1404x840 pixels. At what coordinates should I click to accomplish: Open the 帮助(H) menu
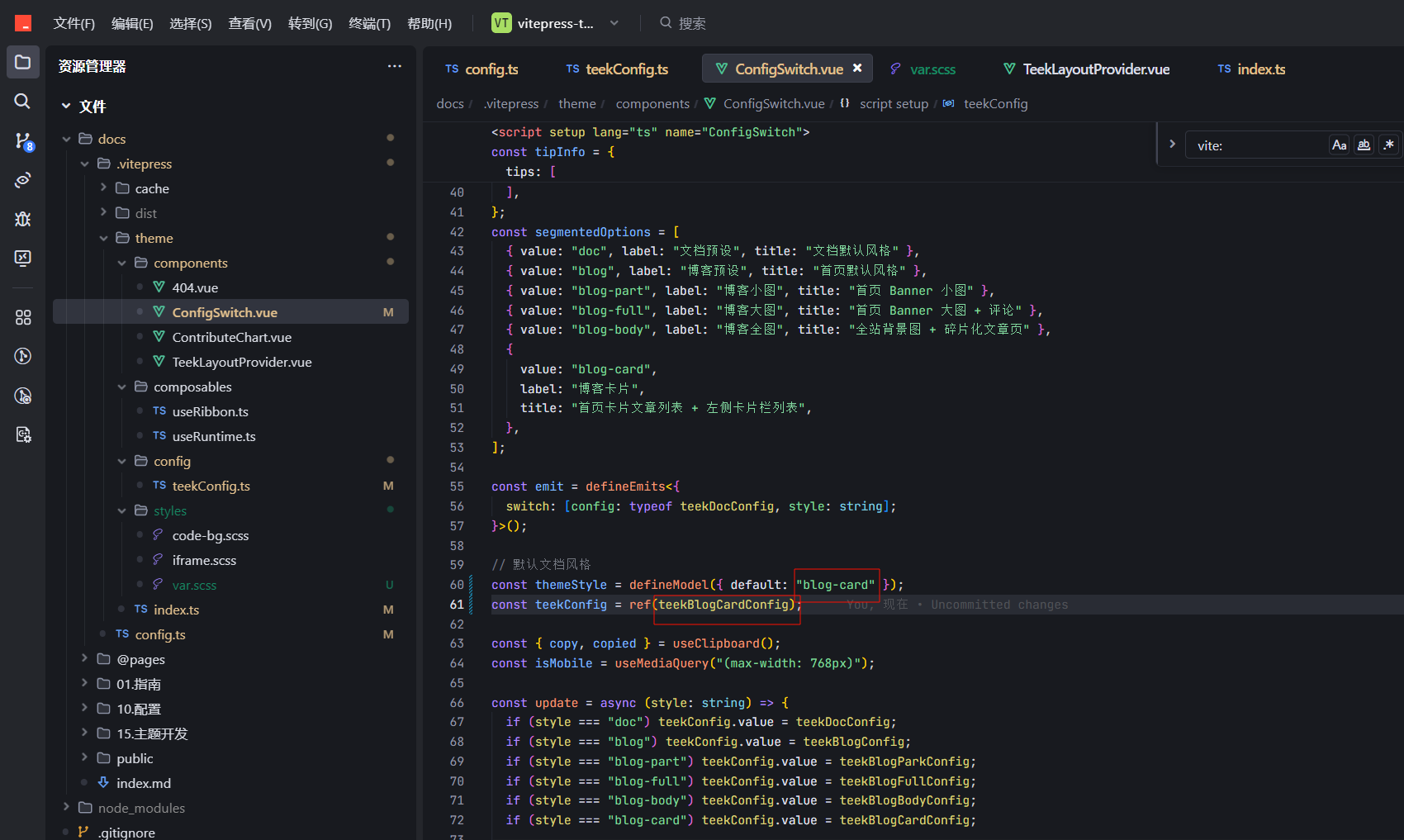point(429,23)
